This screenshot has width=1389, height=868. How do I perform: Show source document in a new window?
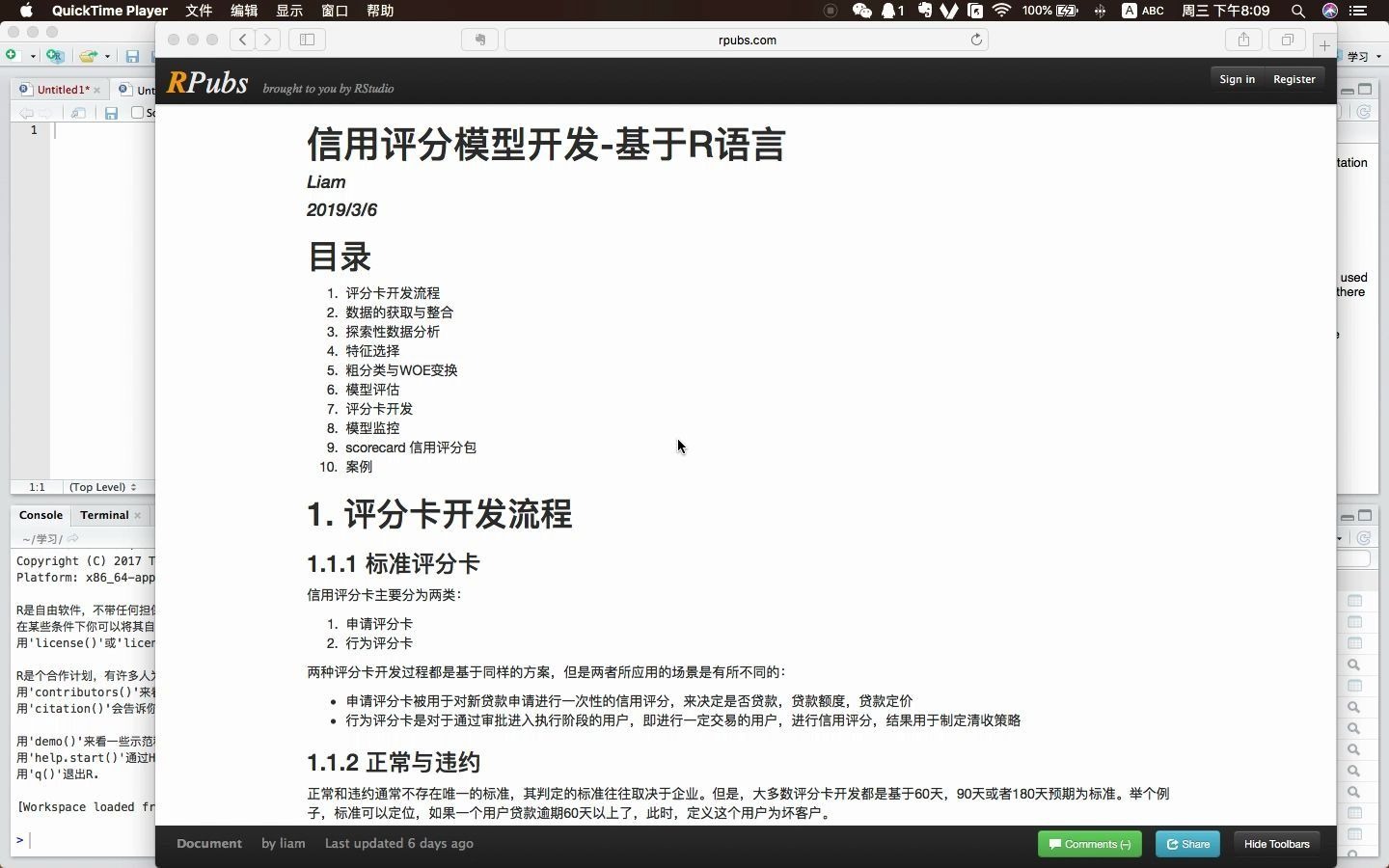click(x=79, y=113)
